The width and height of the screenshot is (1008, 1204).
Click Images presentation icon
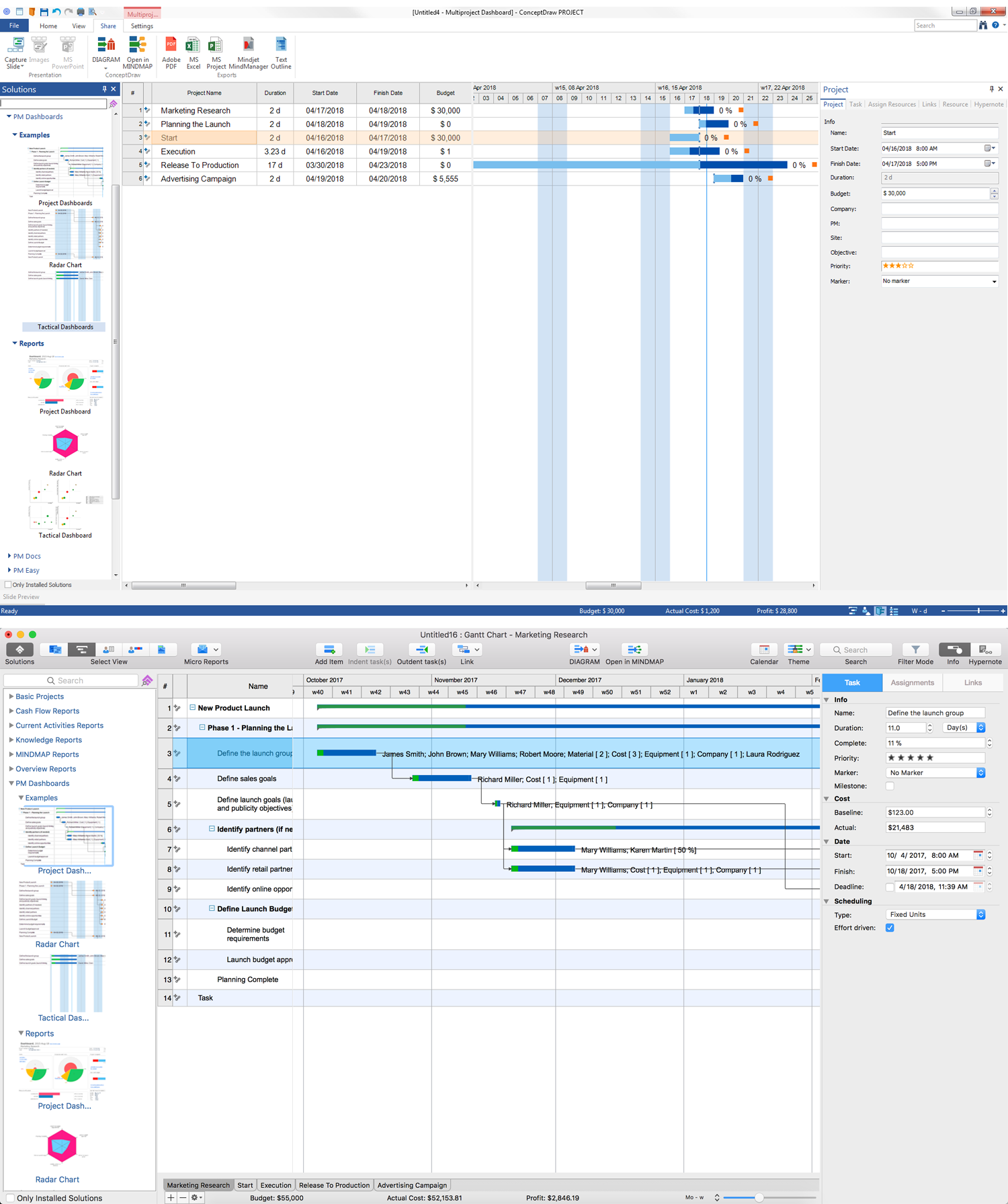tap(39, 46)
